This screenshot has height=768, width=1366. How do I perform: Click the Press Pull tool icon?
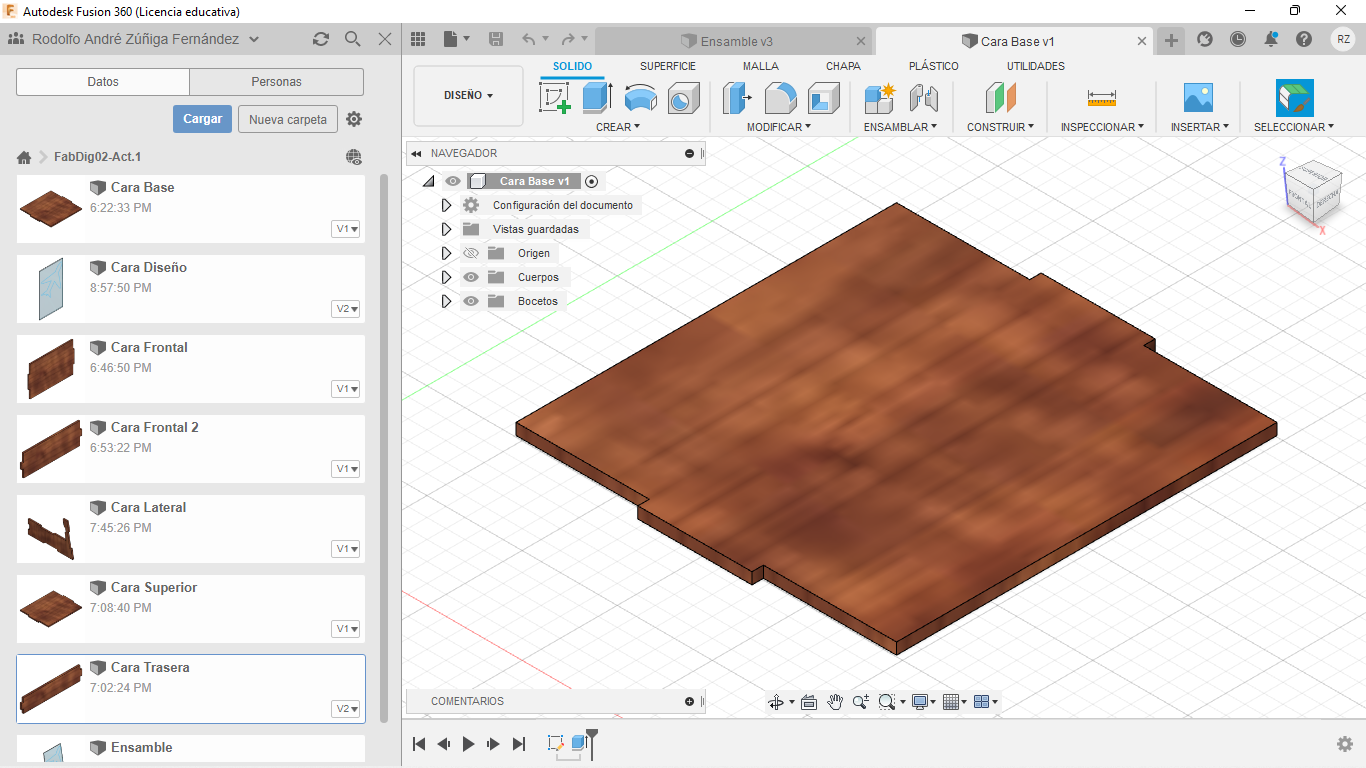(x=737, y=98)
